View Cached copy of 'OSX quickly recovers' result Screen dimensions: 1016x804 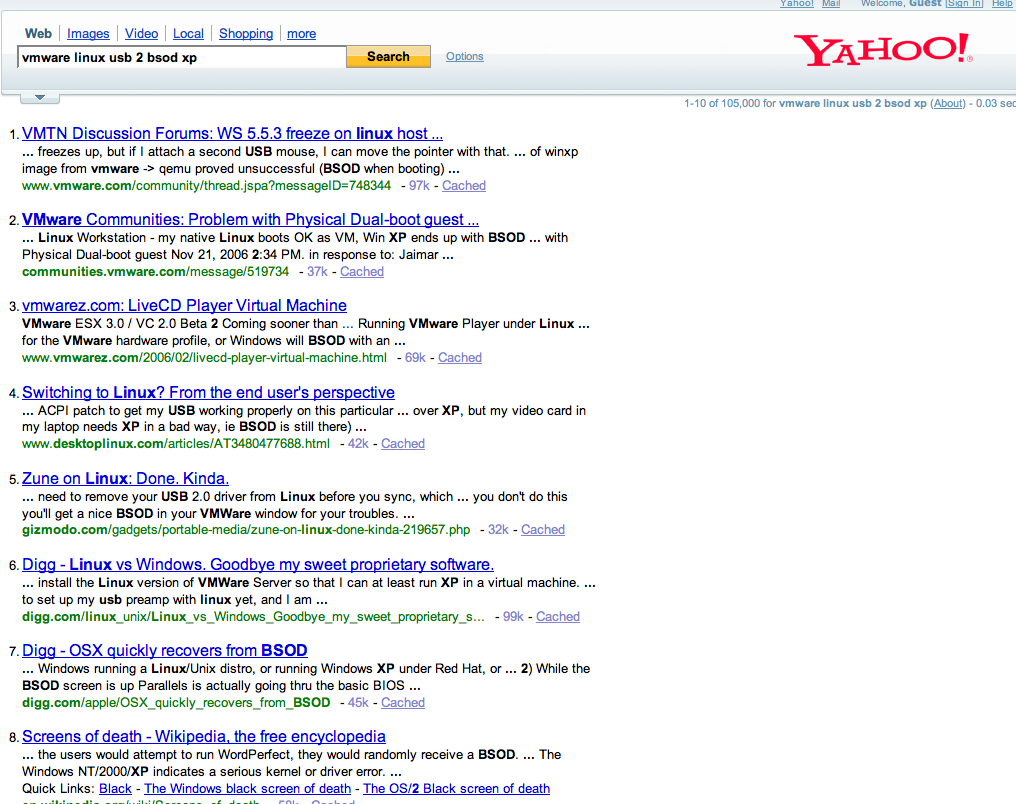click(x=403, y=703)
